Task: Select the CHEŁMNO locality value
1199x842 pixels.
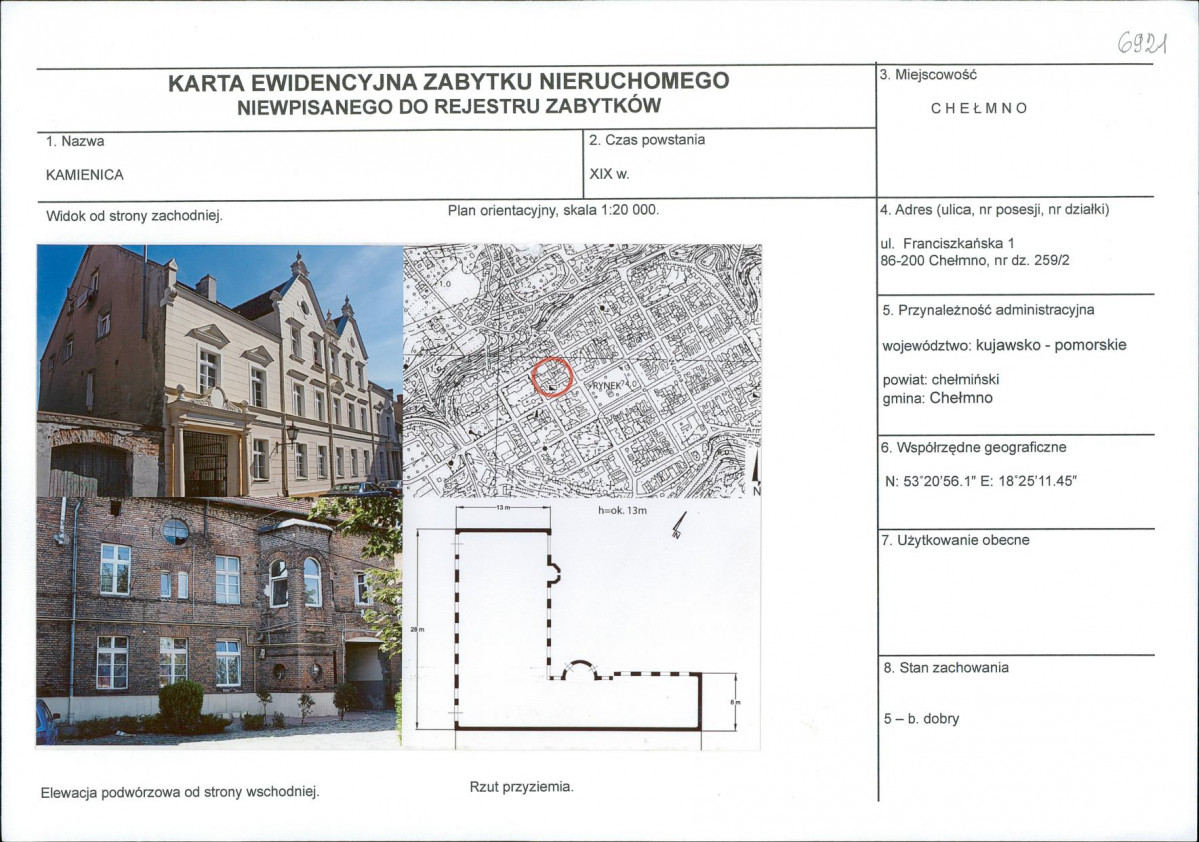Action: click(x=979, y=108)
